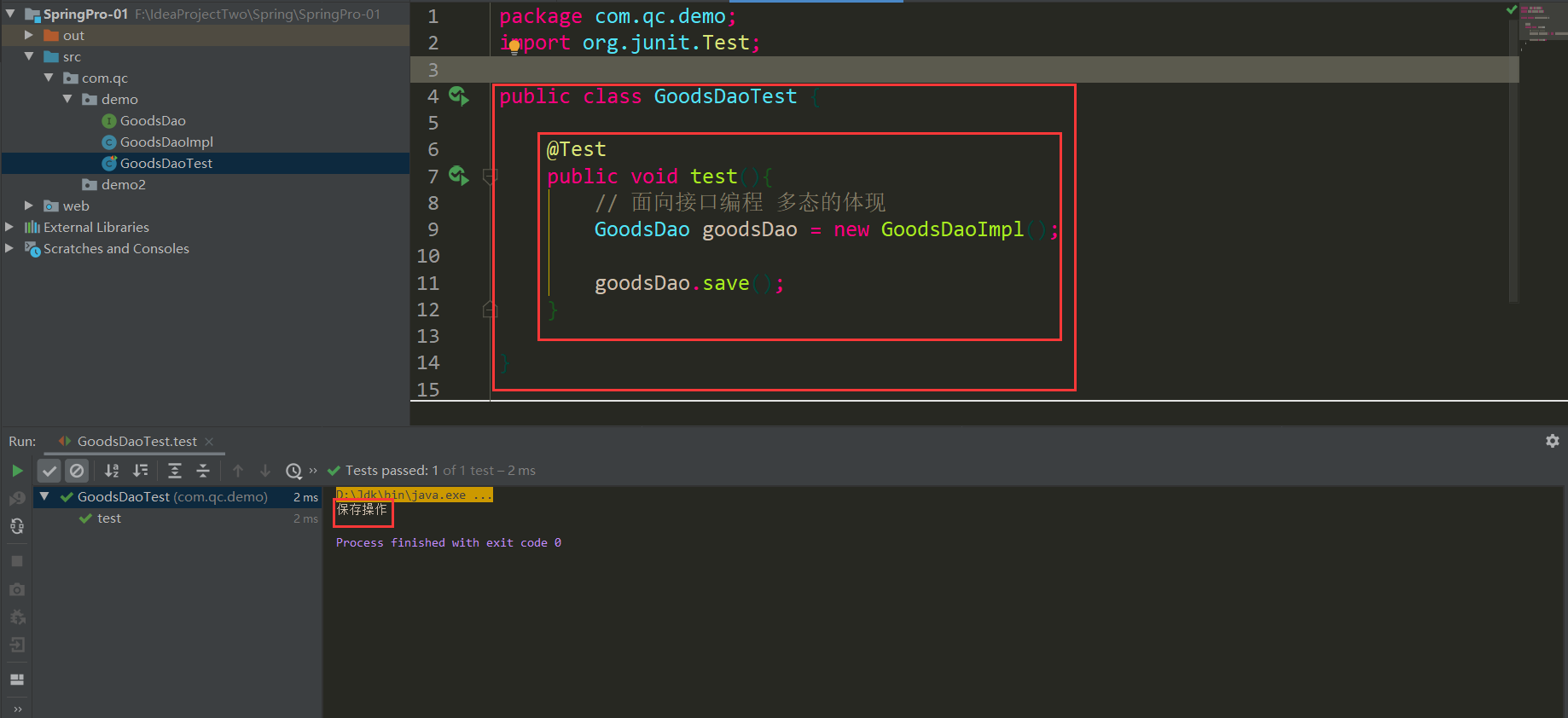Image resolution: width=1568 pixels, height=718 pixels.
Task: Click the yellow intention lightbulb on line 2
Action: (x=514, y=48)
